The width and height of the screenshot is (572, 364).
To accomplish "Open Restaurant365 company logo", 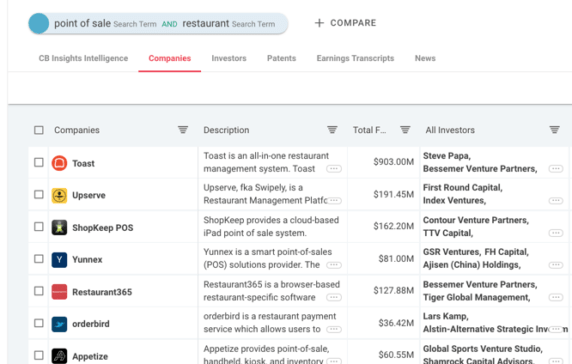I will 59,292.
